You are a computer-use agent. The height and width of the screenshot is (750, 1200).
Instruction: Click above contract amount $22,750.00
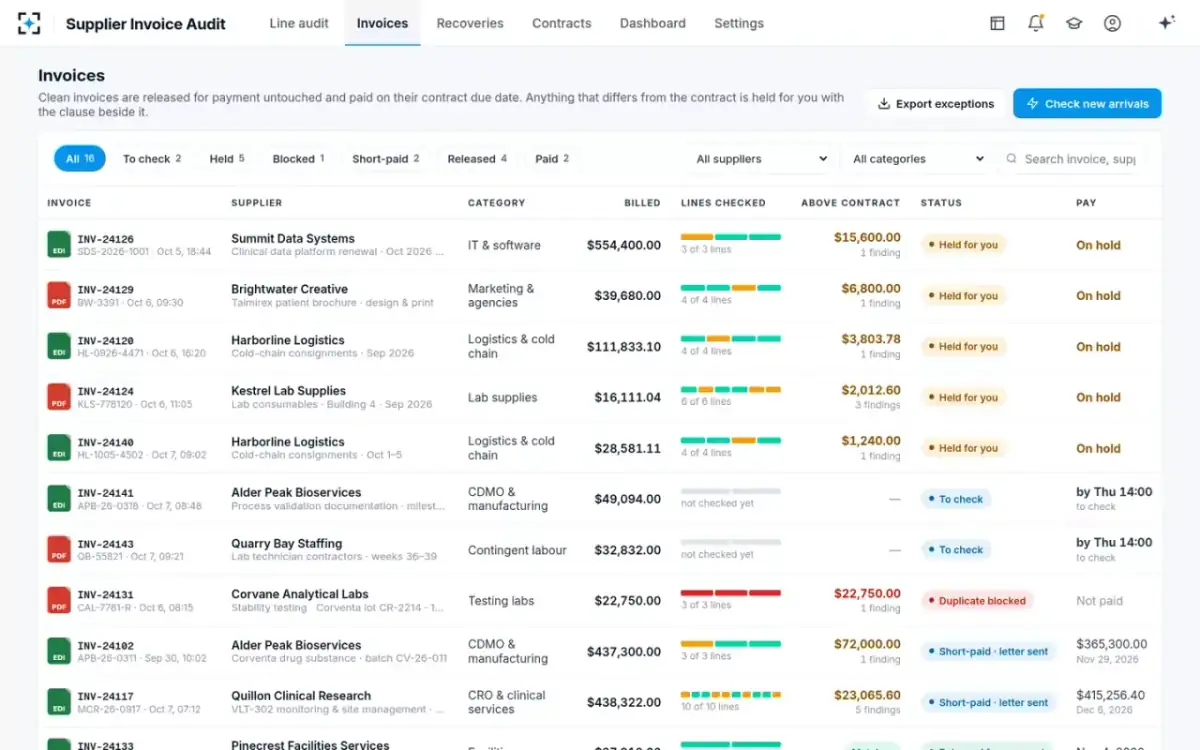tap(867, 593)
